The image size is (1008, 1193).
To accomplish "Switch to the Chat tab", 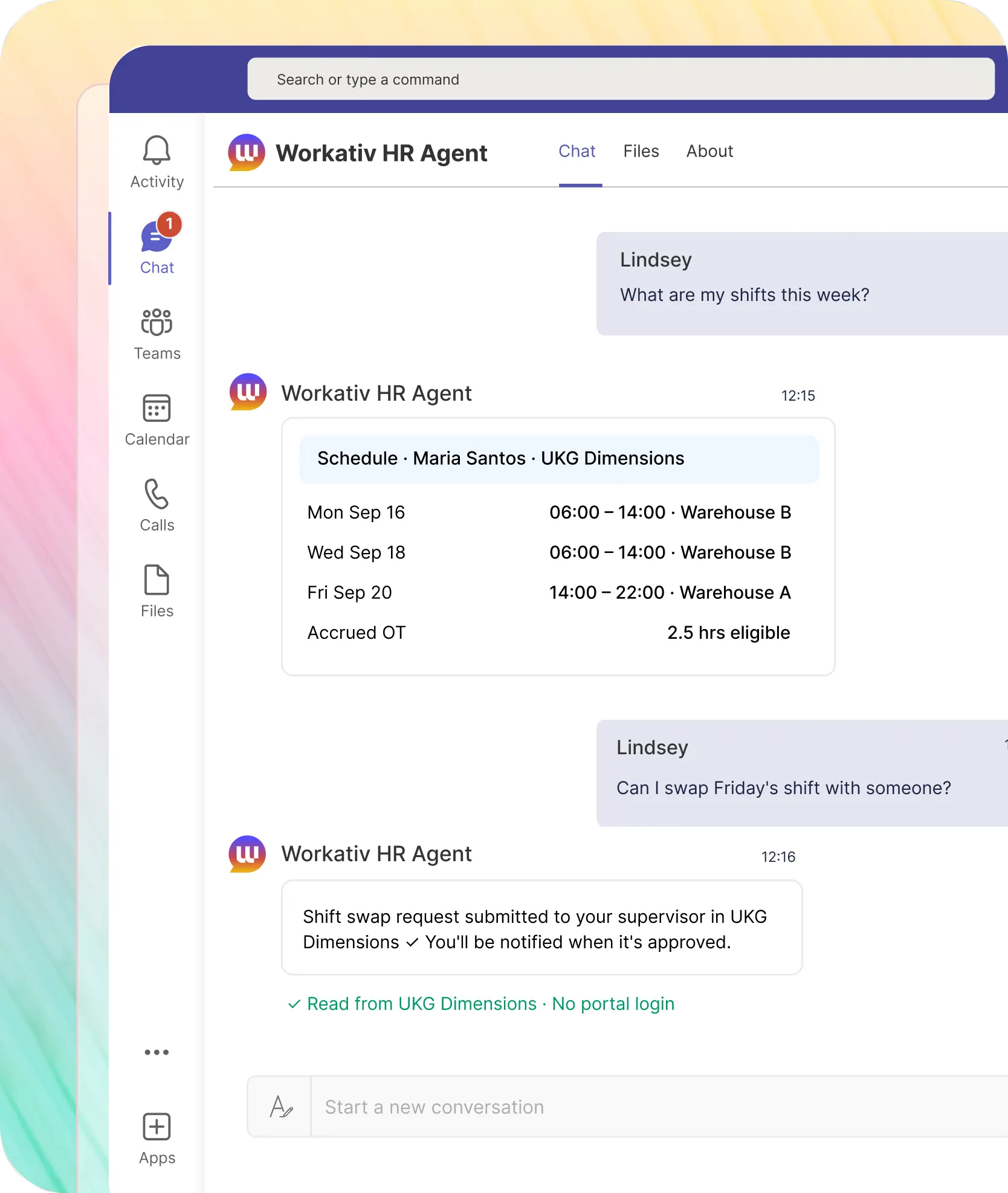I will 577,151.
